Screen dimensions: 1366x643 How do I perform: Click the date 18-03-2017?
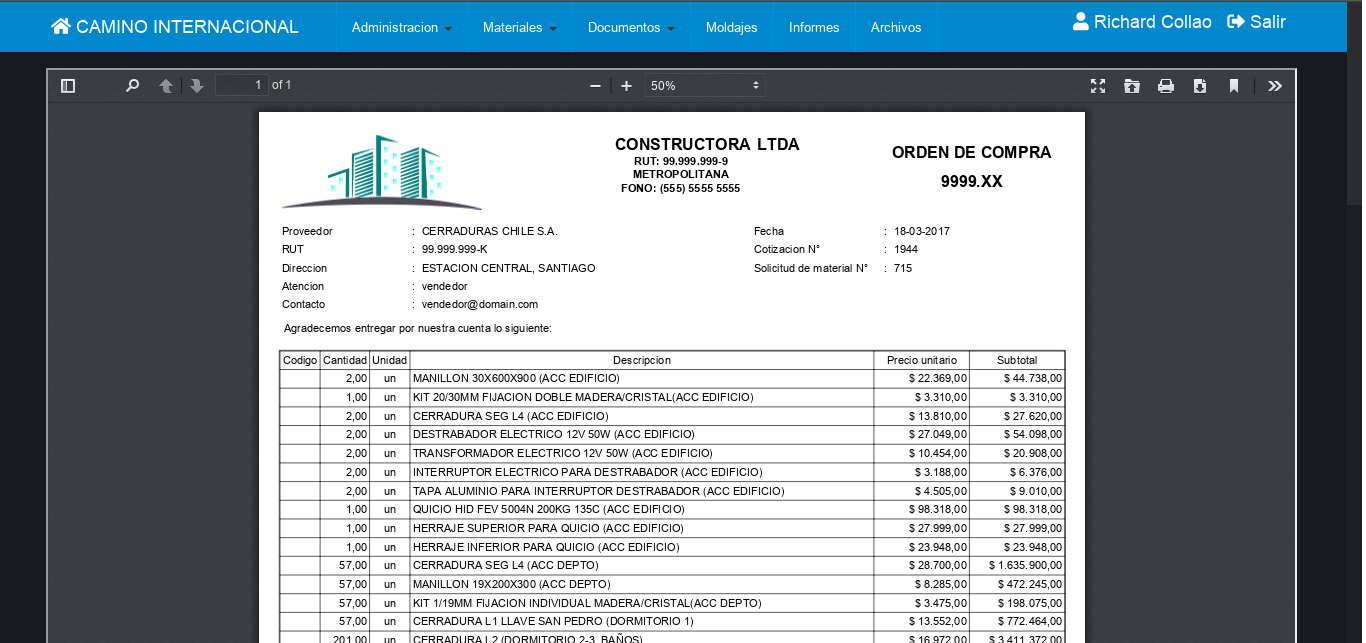(x=922, y=231)
